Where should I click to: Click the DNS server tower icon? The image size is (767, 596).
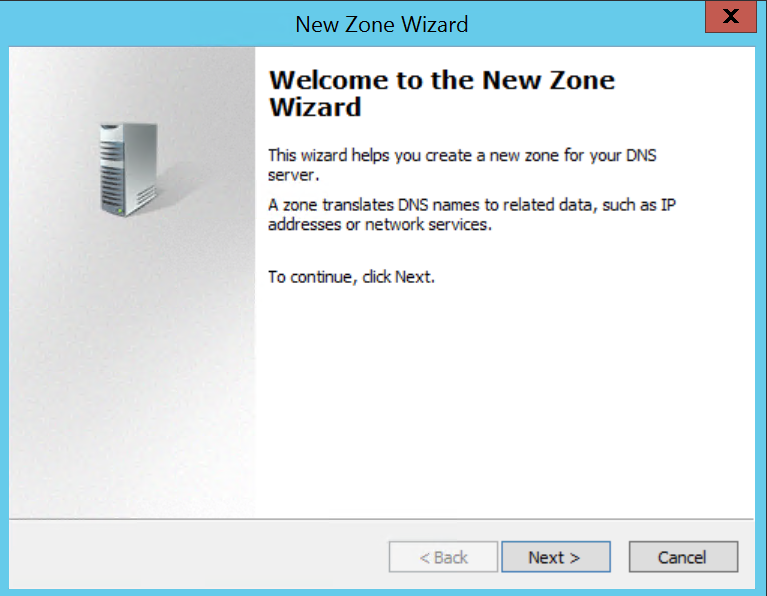coord(129,169)
